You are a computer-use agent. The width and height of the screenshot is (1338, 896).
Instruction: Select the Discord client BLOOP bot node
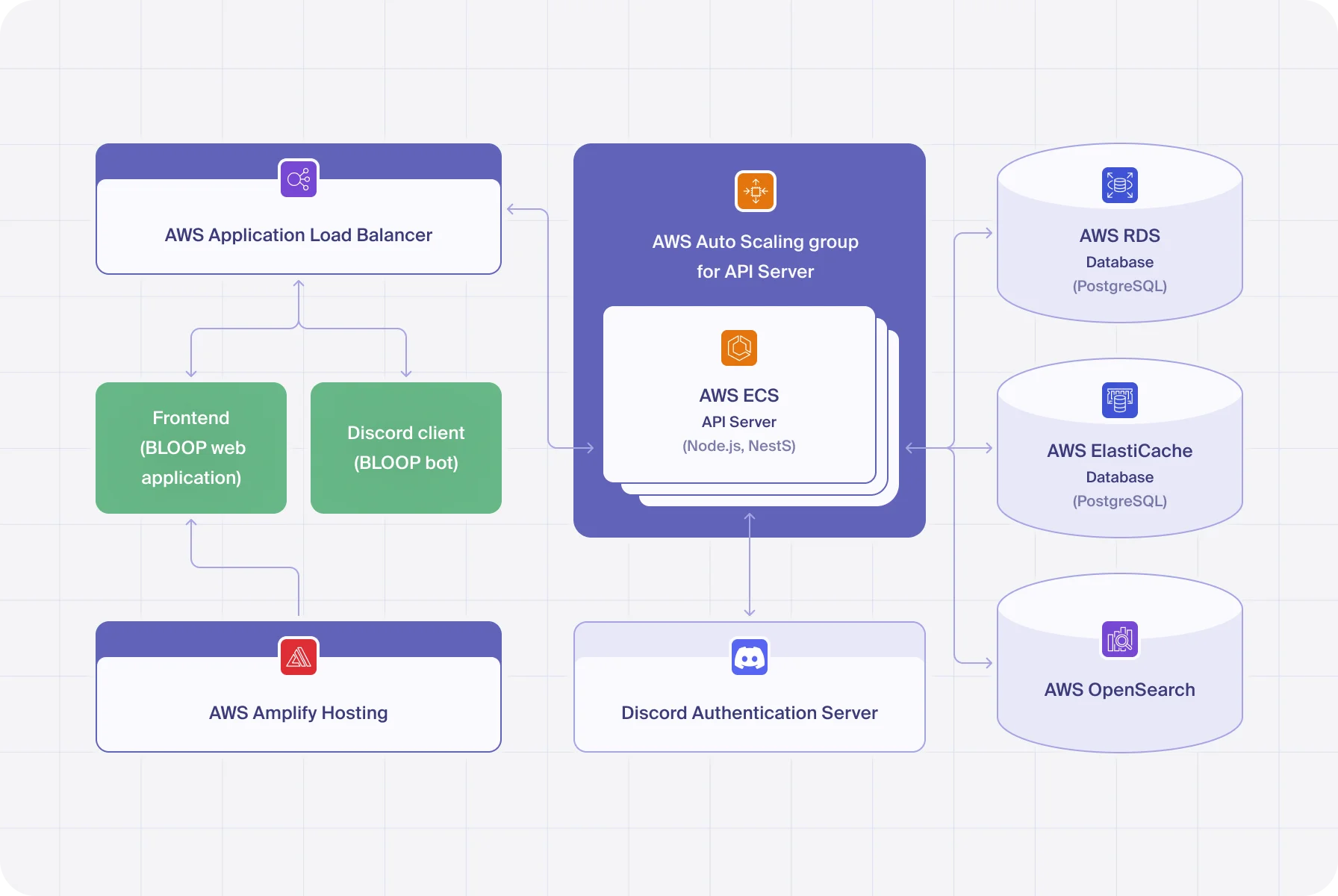tap(405, 448)
